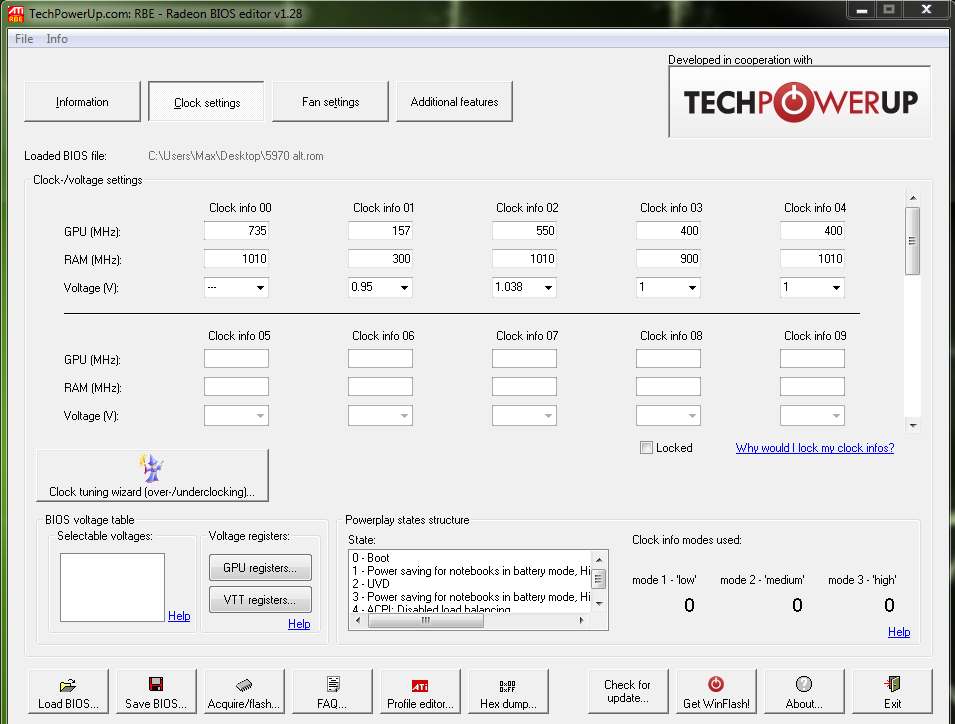Viewport: 955px width, 724px height.
Task: Open the VTT registers dialog
Action: point(260,600)
